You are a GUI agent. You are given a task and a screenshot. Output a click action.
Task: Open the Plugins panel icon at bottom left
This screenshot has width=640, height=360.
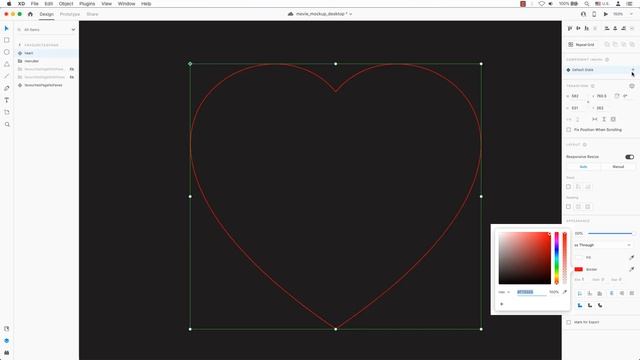tap(7, 353)
